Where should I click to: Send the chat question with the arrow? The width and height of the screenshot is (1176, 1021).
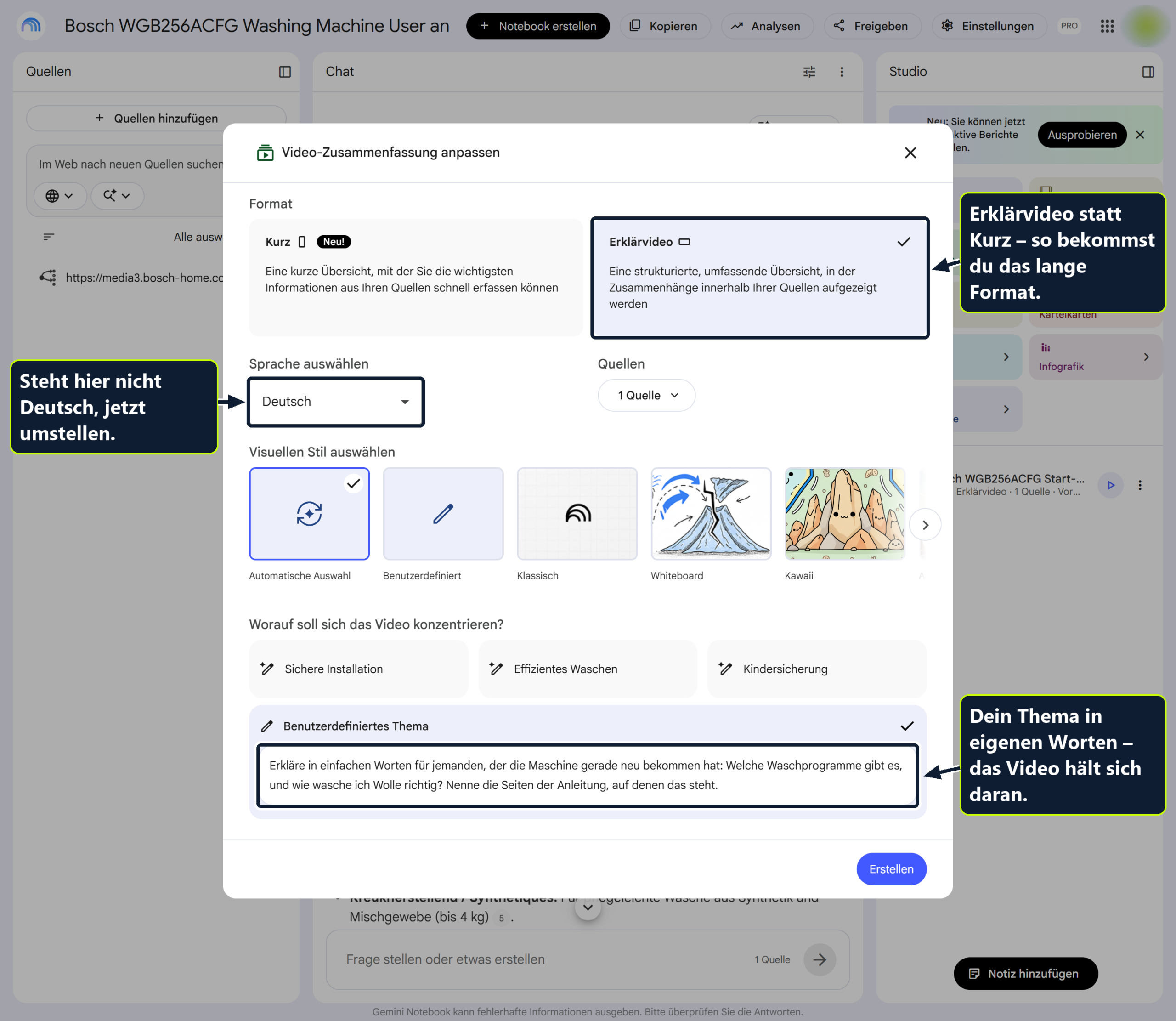(x=820, y=959)
